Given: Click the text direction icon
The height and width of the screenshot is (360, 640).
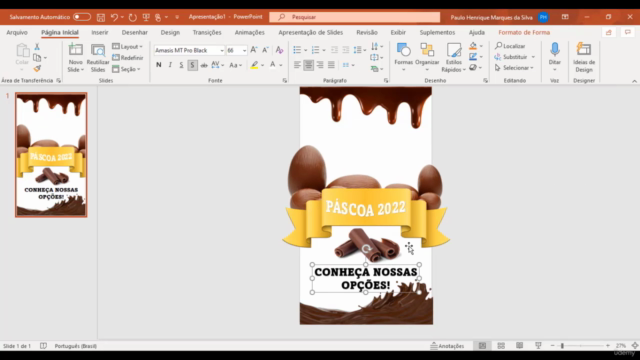Looking at the screenshot, I should click(x=375, y=46).
